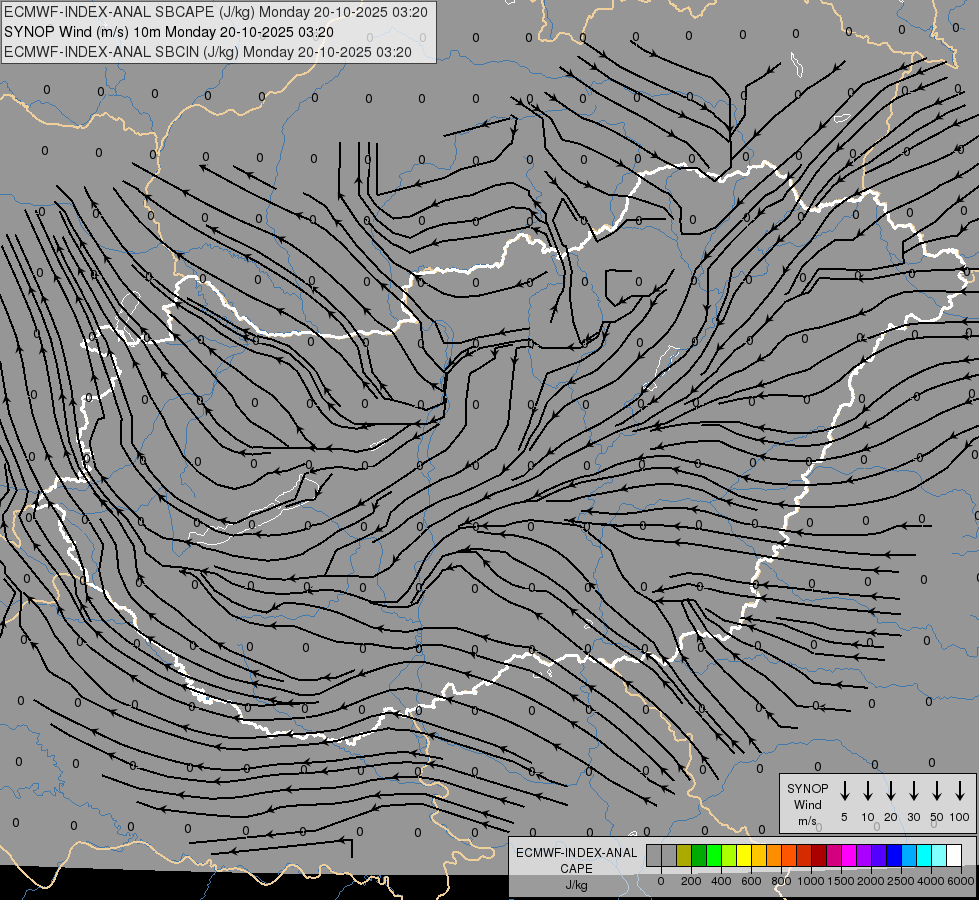Click the 400 tick label on the CAPE scale
The height and width of the screenshot is (900, 979).
(x=721, y=881)
